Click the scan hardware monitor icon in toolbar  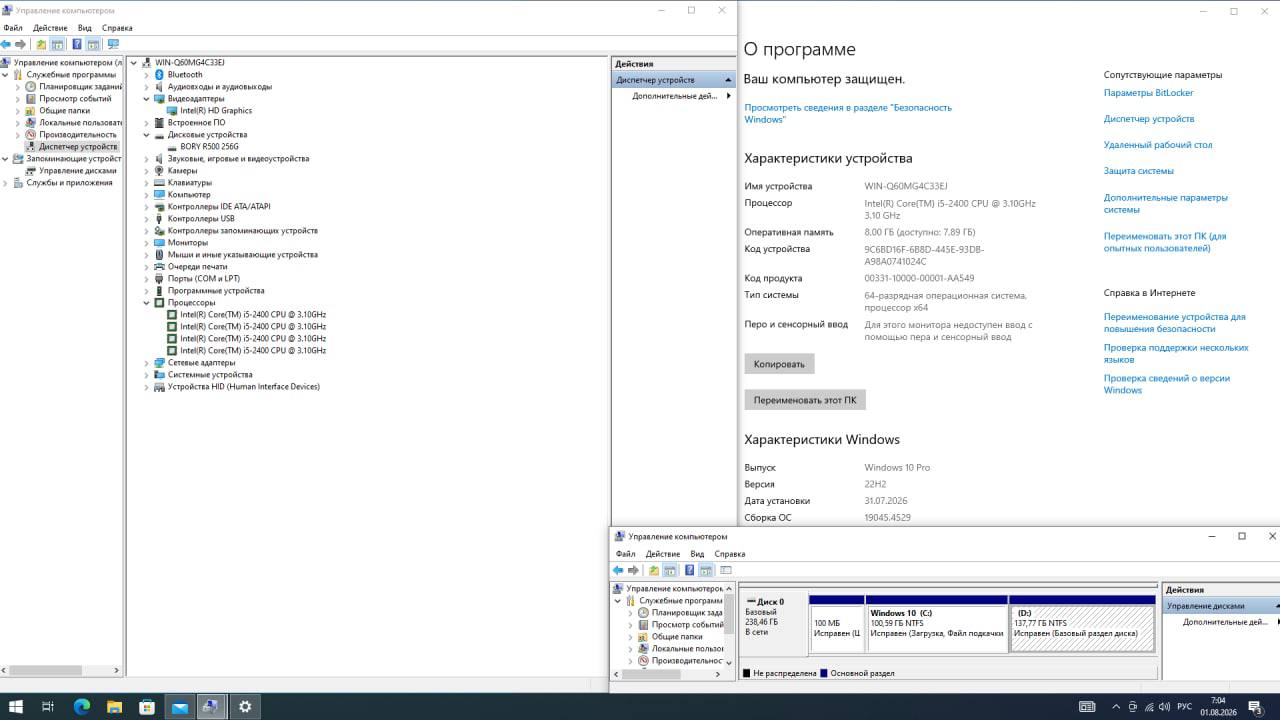[x=113, y=44]
